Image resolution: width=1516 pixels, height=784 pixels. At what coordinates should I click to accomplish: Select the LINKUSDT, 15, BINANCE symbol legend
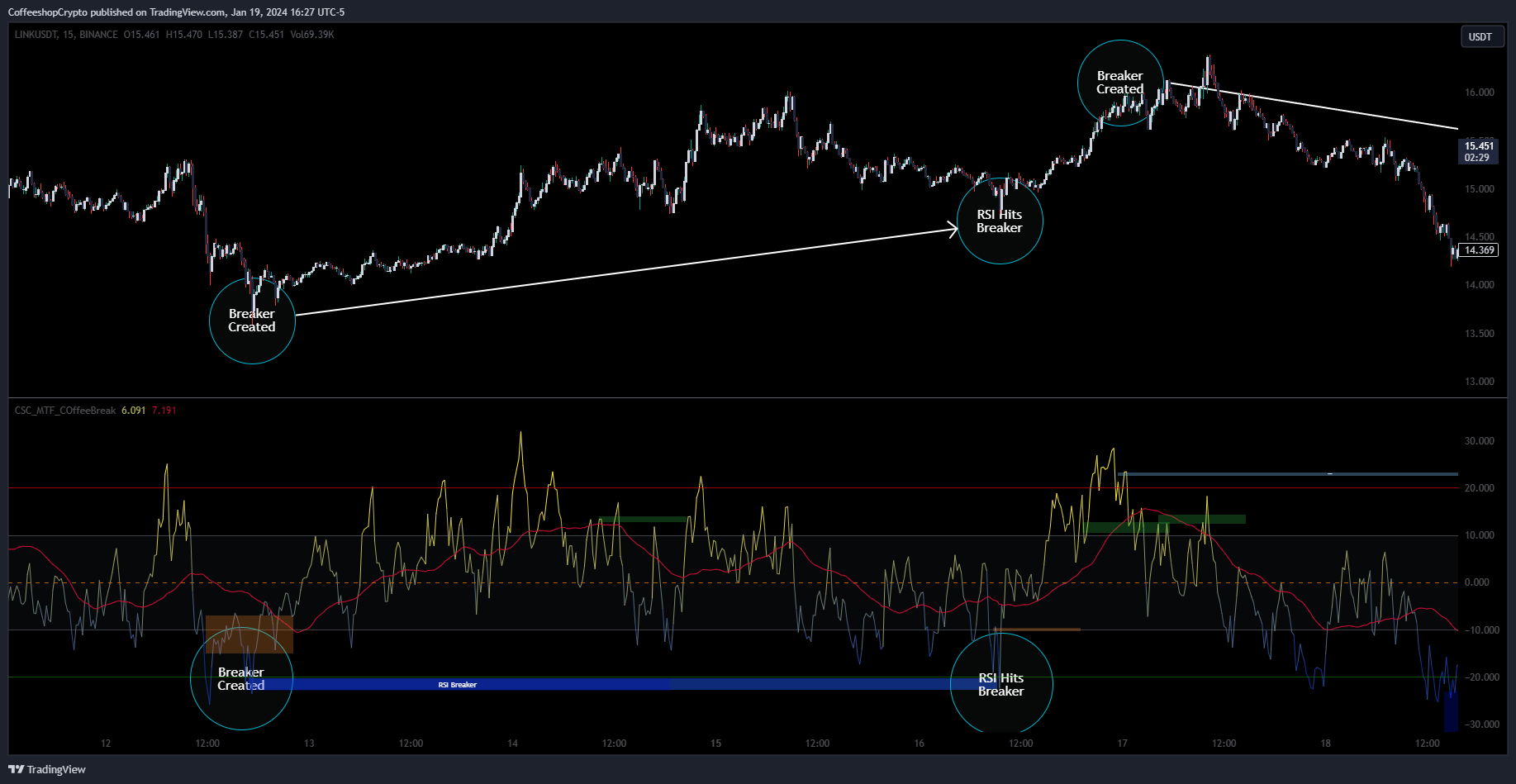[66, 35]
